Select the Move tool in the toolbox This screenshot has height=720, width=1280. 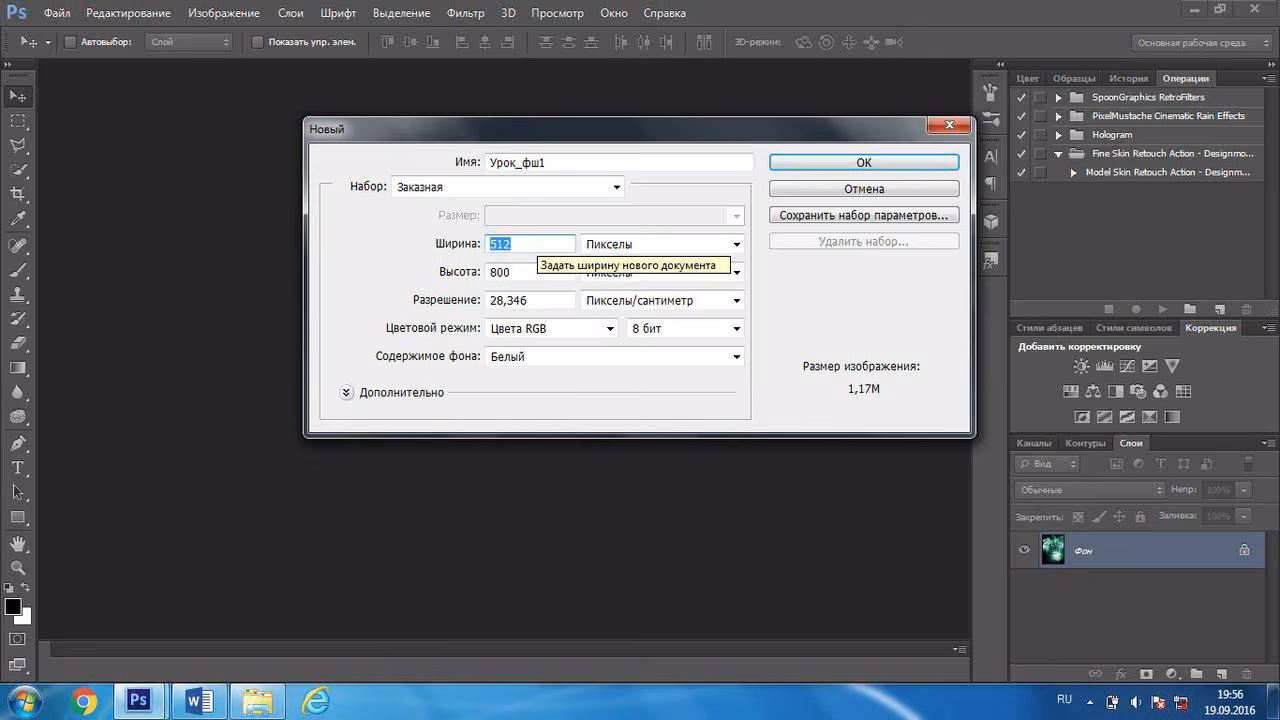click(x=18, y=96)
